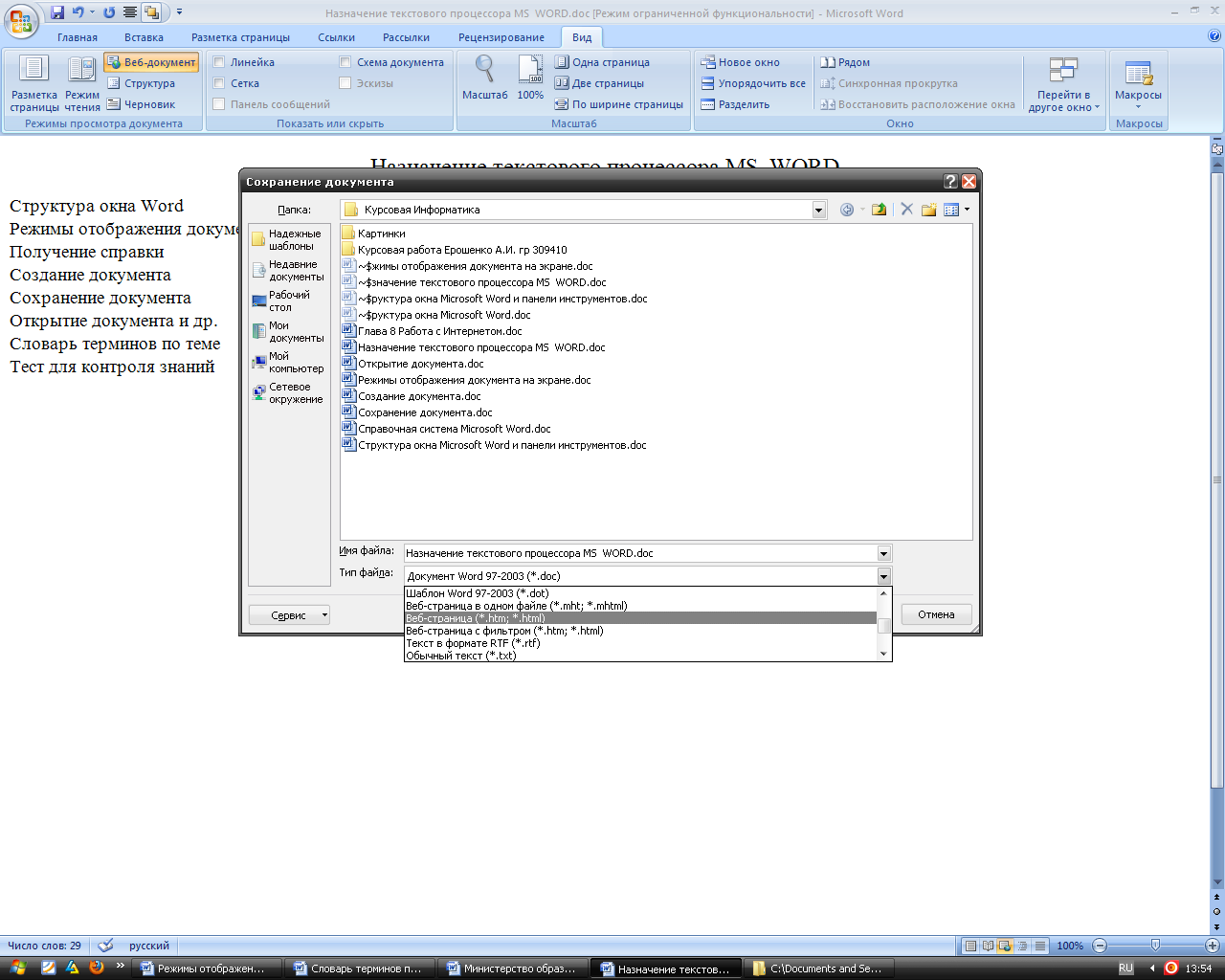This screenshot has width=1225, height=980.
Task: Delete selected file with X icon
Action: 906,210
